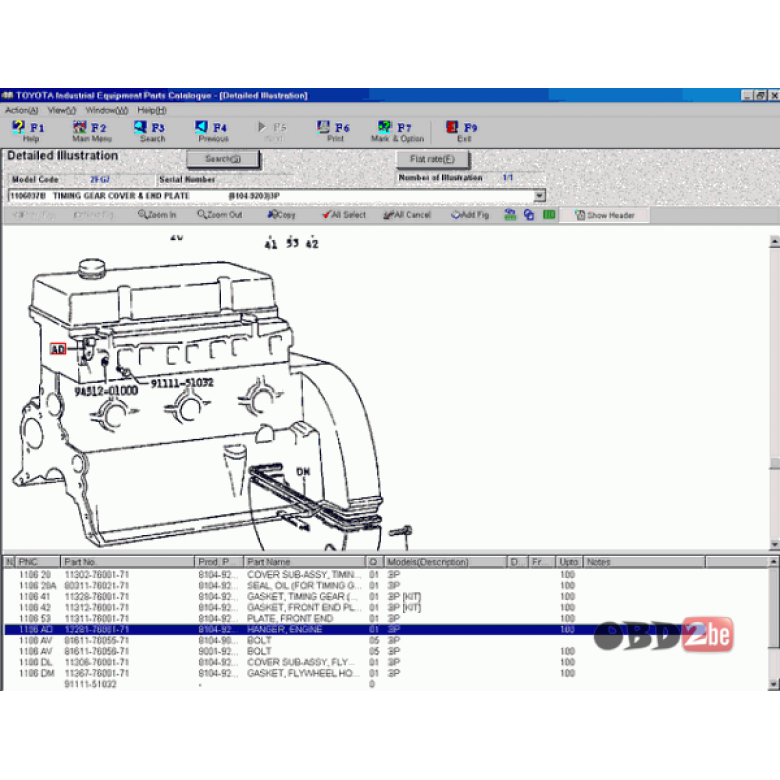The height and width of the screenshot is (780, 780).
Task: Click callout 53 in the illustration
Action: point(292,243)
